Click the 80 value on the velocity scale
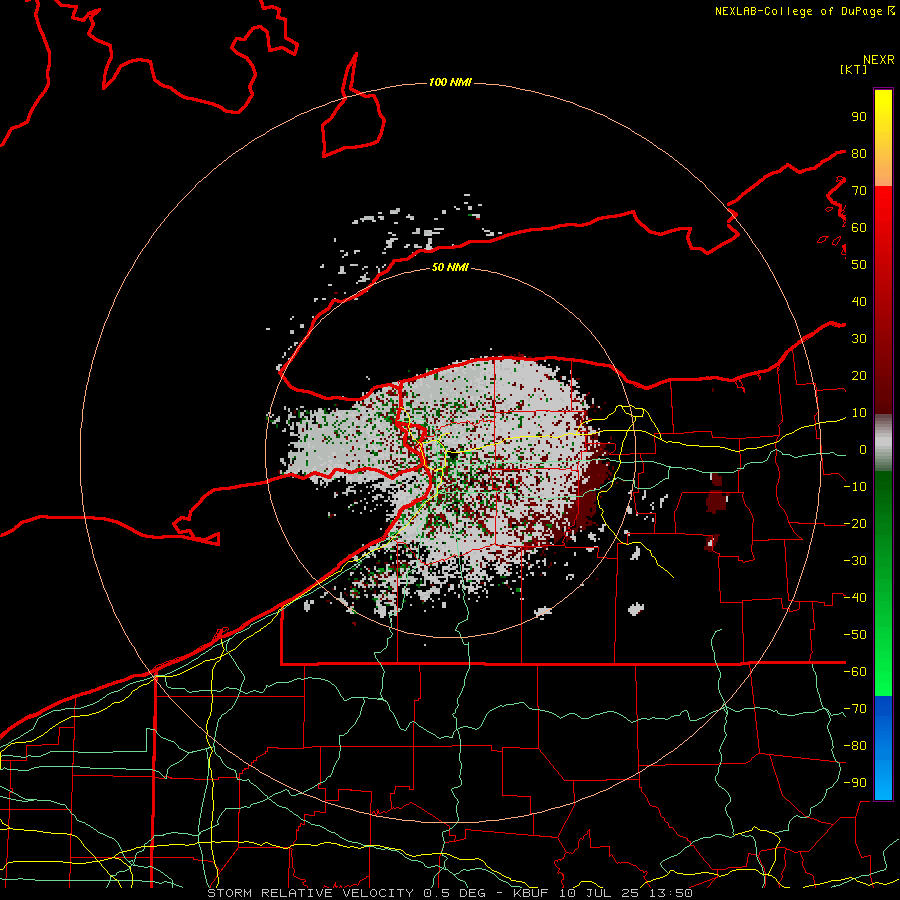Viewport: 900px width, 900px height. [859, 154]
